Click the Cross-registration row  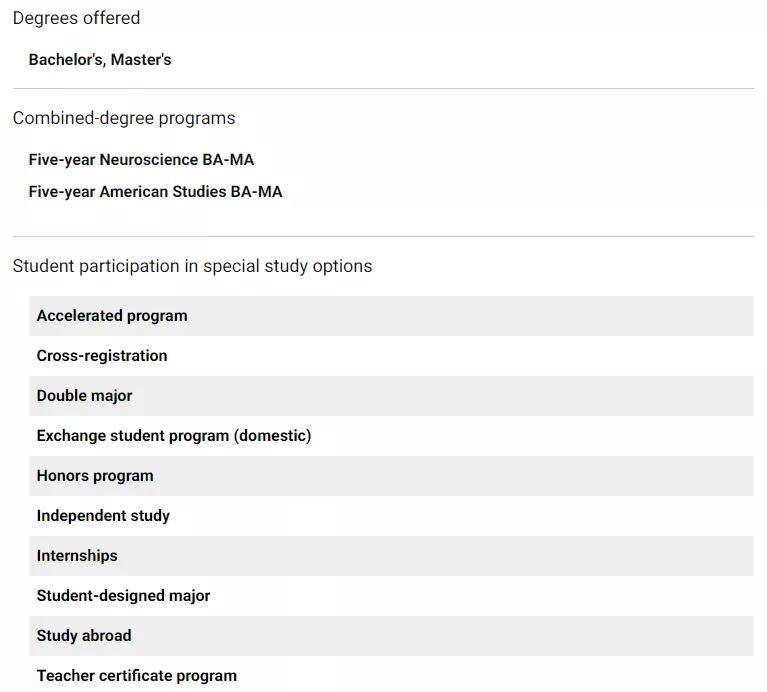[x=391, y=356]
